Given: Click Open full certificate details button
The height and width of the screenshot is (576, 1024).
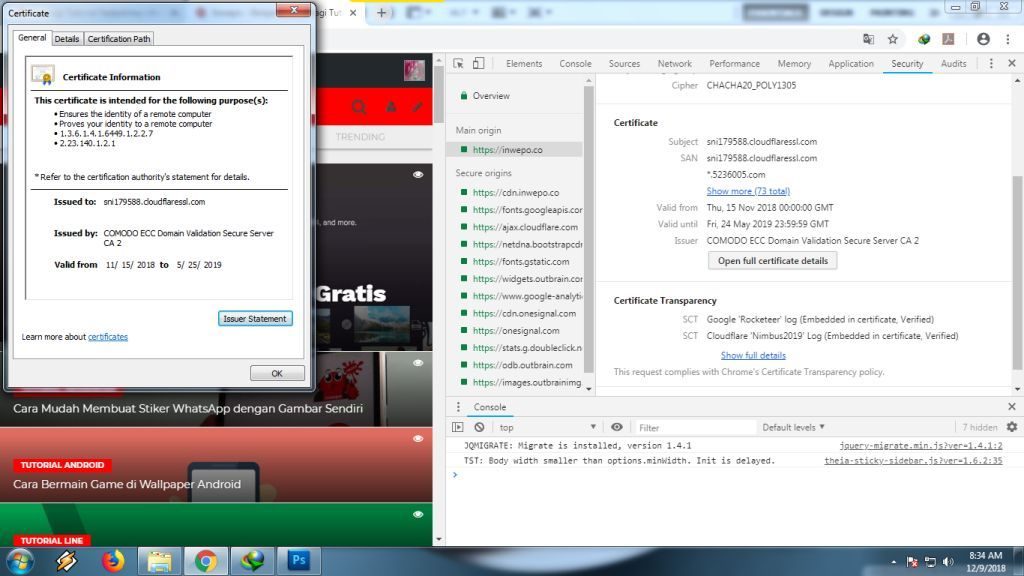Looking at the screenshot, I should pyautogui.click(x=772, y=260).
